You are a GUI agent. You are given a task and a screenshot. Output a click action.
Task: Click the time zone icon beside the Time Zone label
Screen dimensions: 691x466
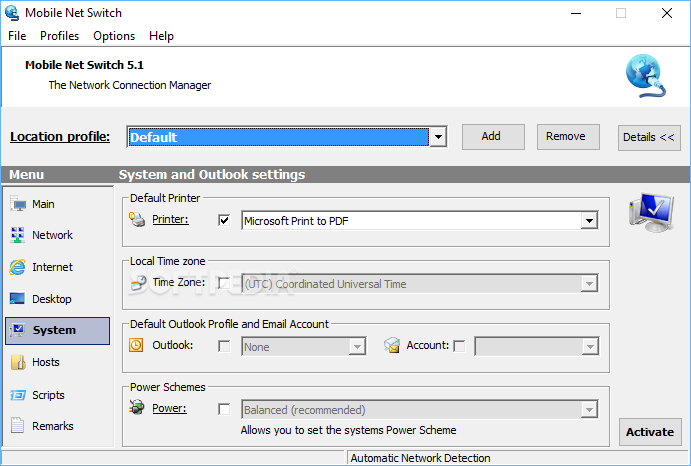138,283
